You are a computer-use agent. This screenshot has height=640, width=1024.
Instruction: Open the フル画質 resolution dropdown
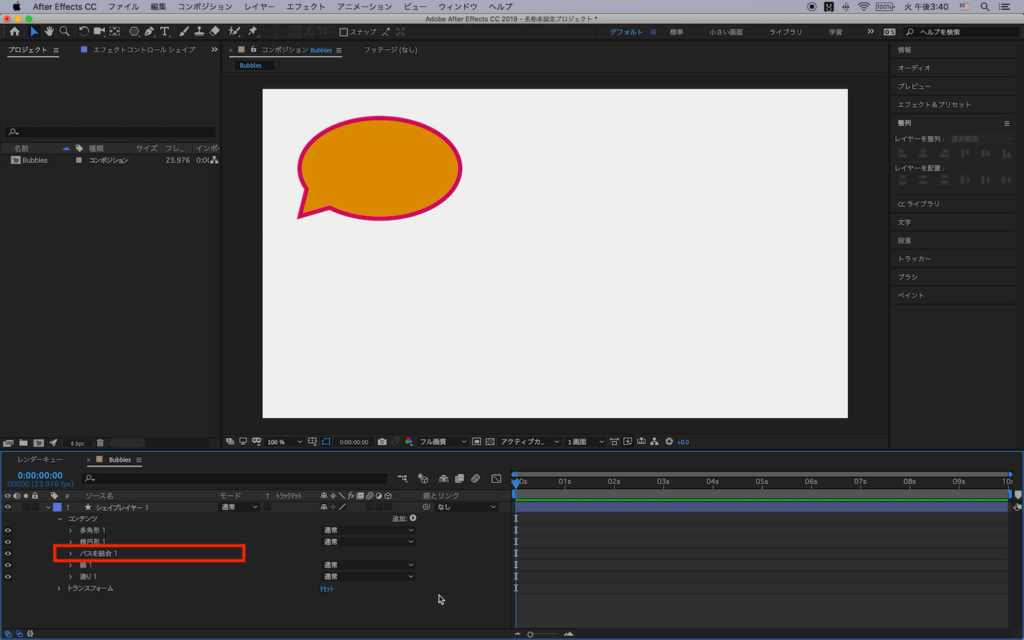443,441
